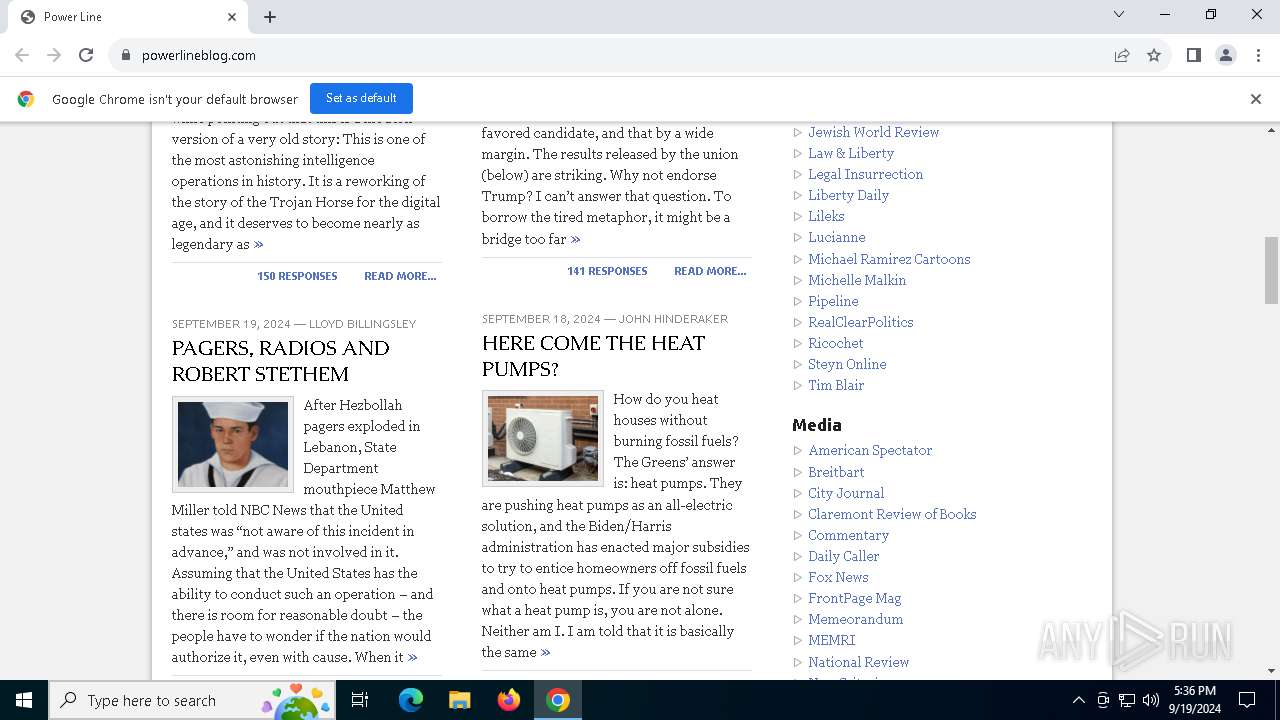Bookmark this page with the star icon
Screen dimensions: 1280x720
click(1154, 55)
